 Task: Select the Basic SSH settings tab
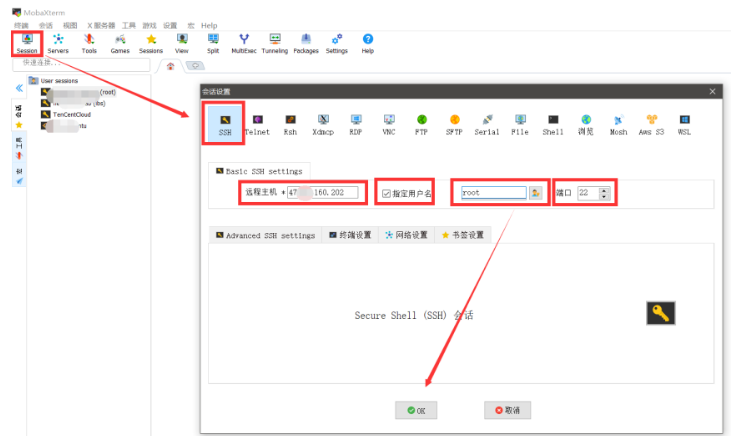[x=259, y=171]
